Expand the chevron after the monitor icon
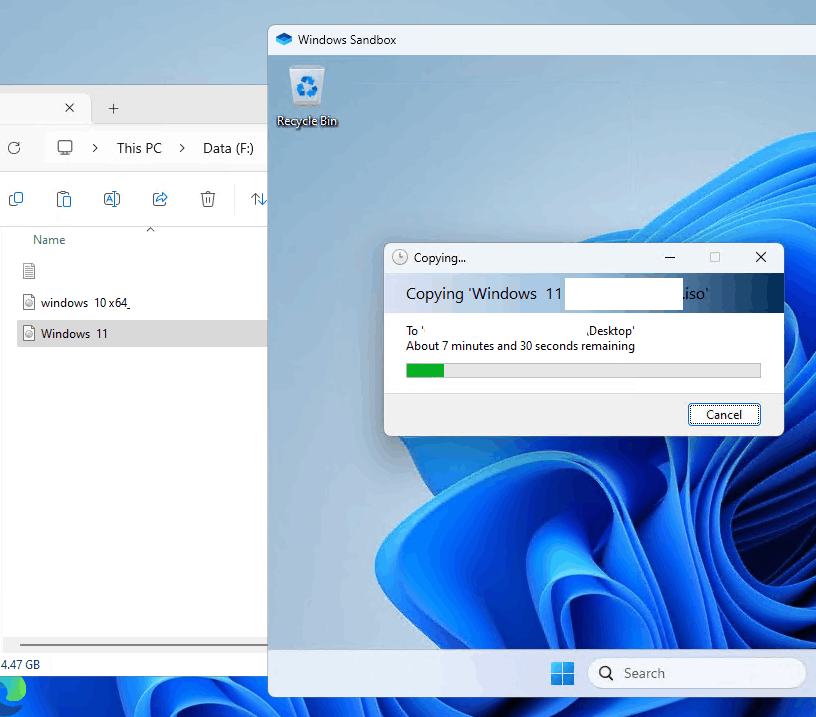This screenshot has width=816, height=717. [x=95, y=148]
